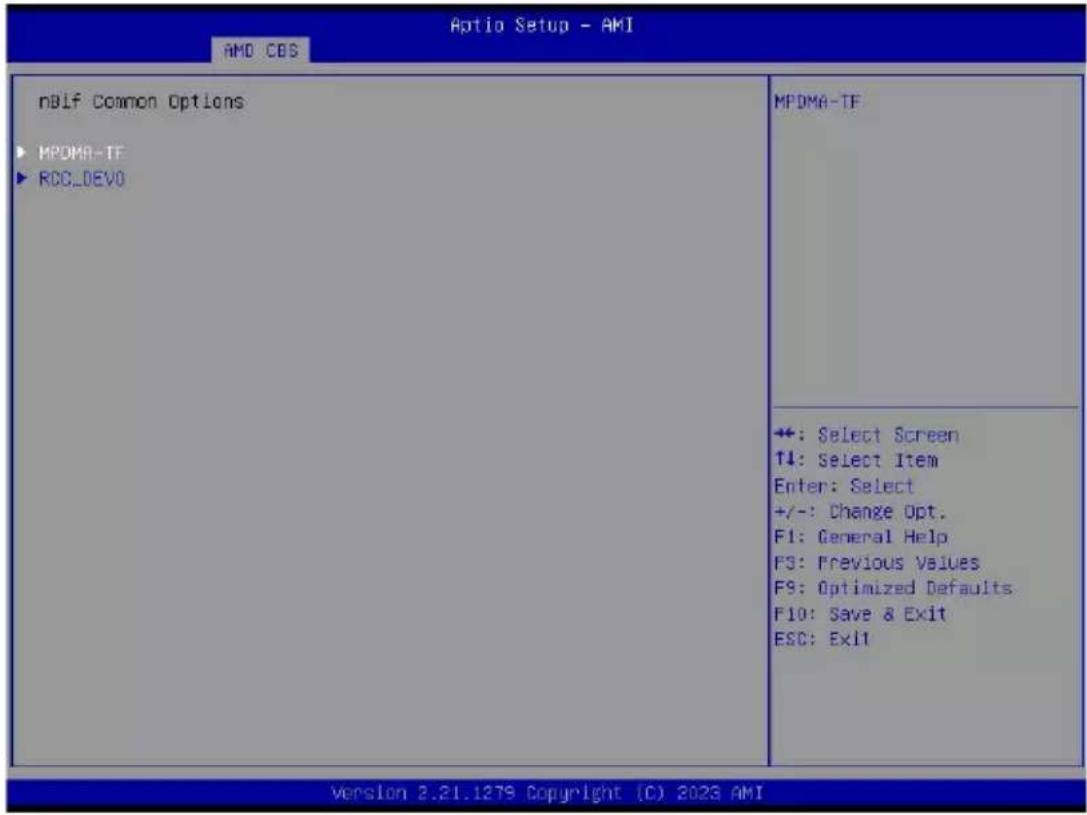Select the AMD CBS tab
This screenshot has height=815, width=1087.
(x=261, y=51)
